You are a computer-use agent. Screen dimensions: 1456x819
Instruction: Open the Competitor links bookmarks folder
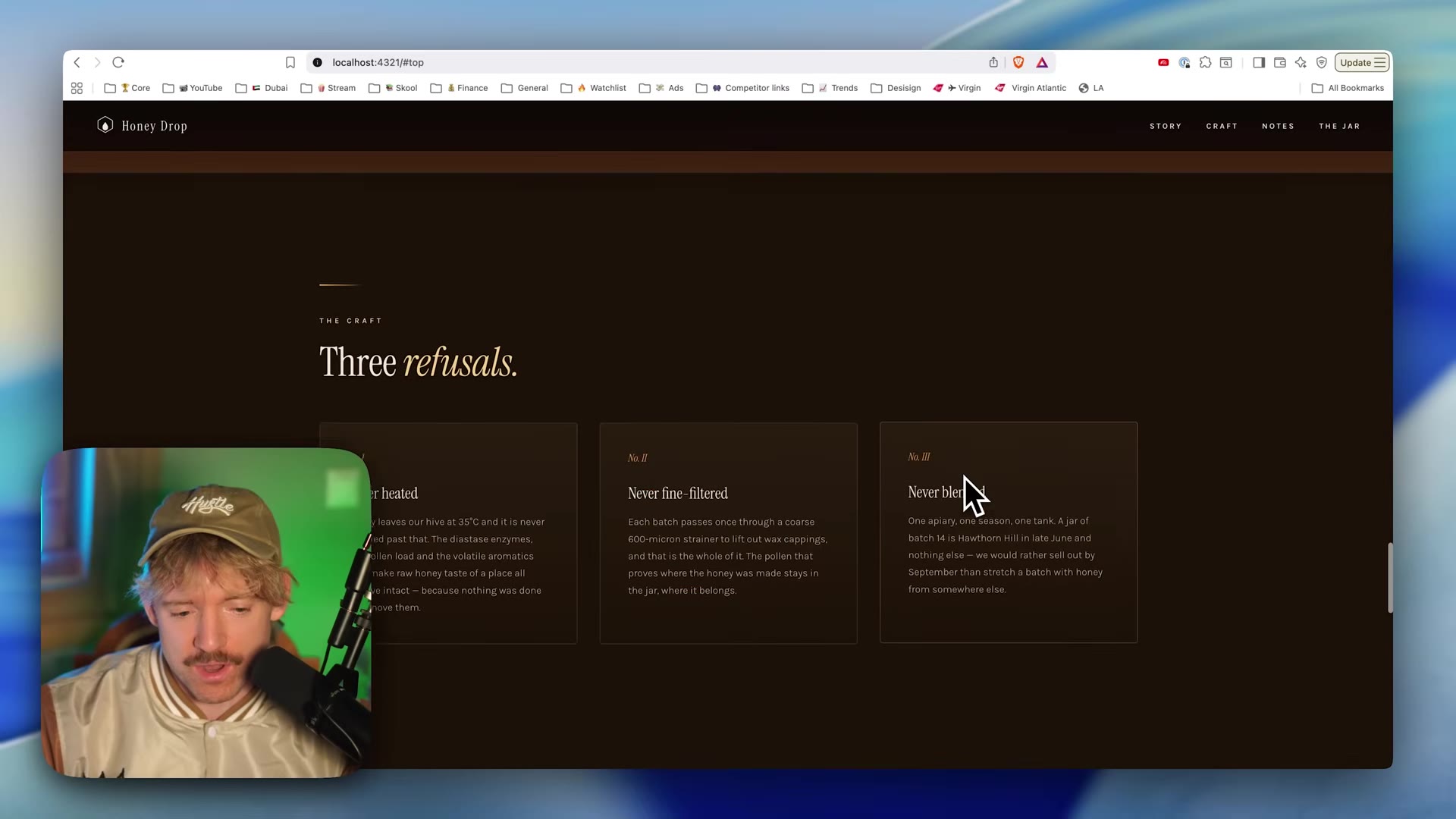tap(742, 88)
